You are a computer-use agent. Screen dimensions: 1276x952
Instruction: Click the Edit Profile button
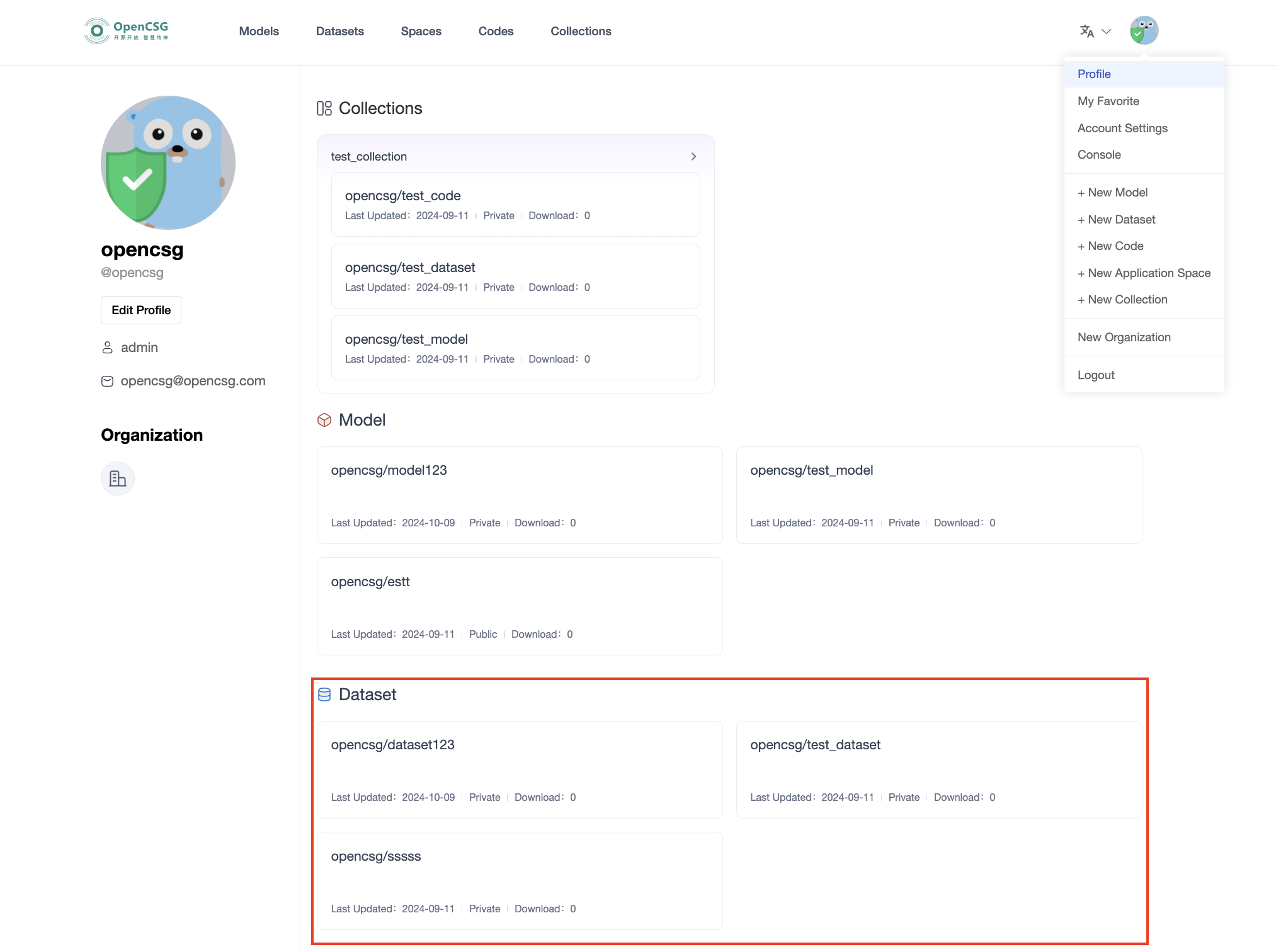[140, 310]
